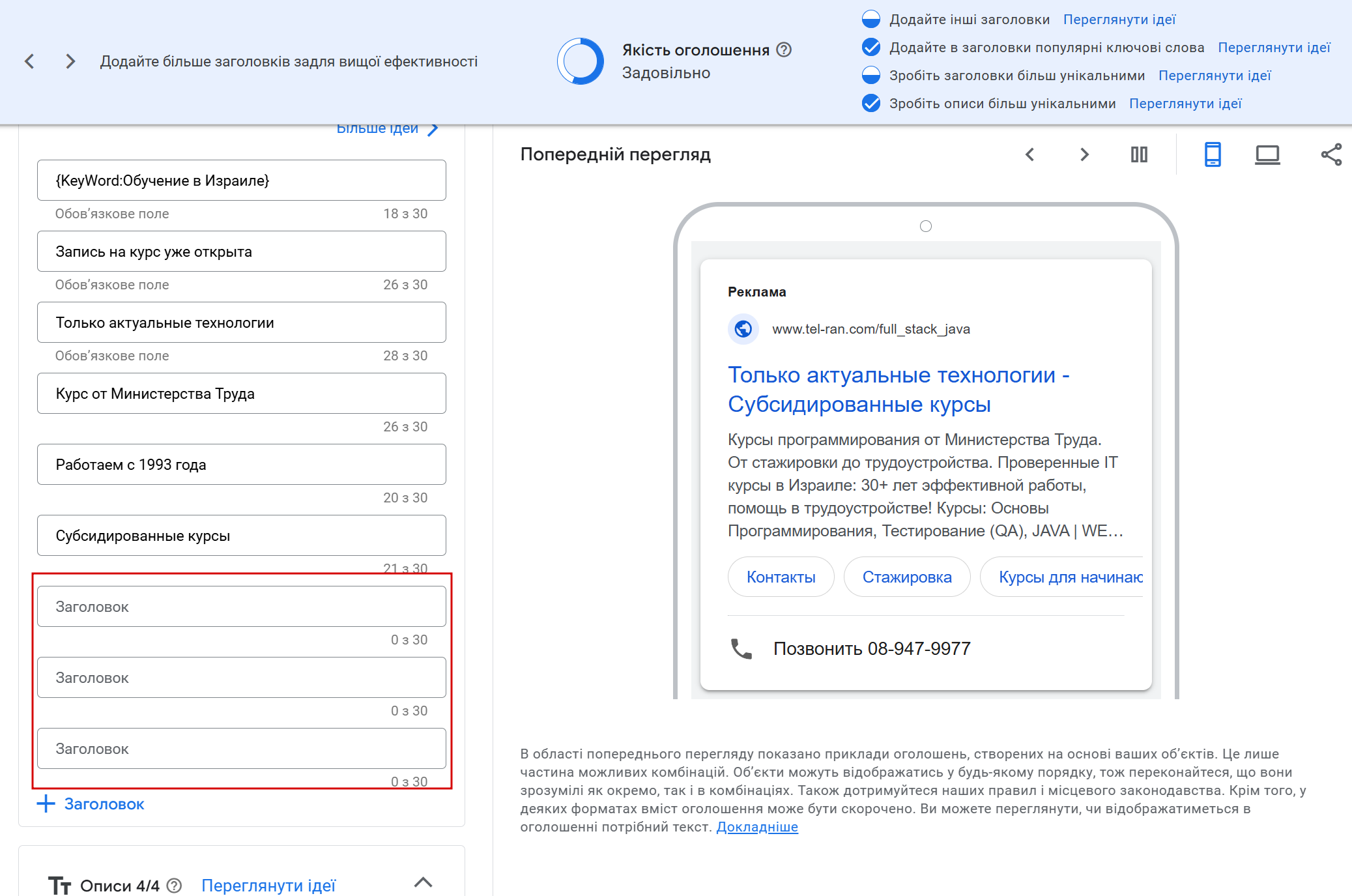Viewport: 1352px width, 896px height.
Task: Click the Курсы для начинающих sitelink chip
Action: click(x=1062, y=577)
